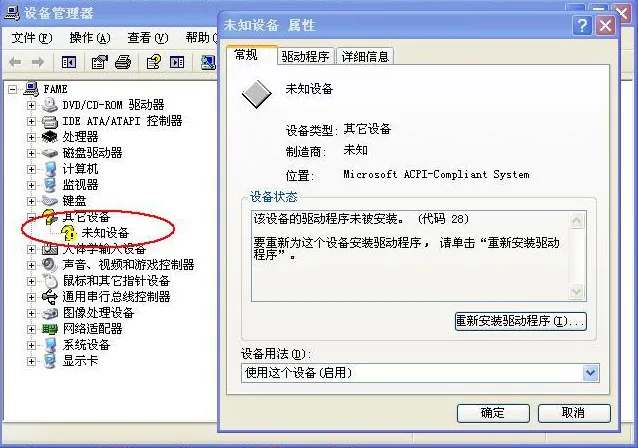Viewport: 638px width, 448px height.
Task: Click the Properties toolbar icon
Action: point(99,62)
